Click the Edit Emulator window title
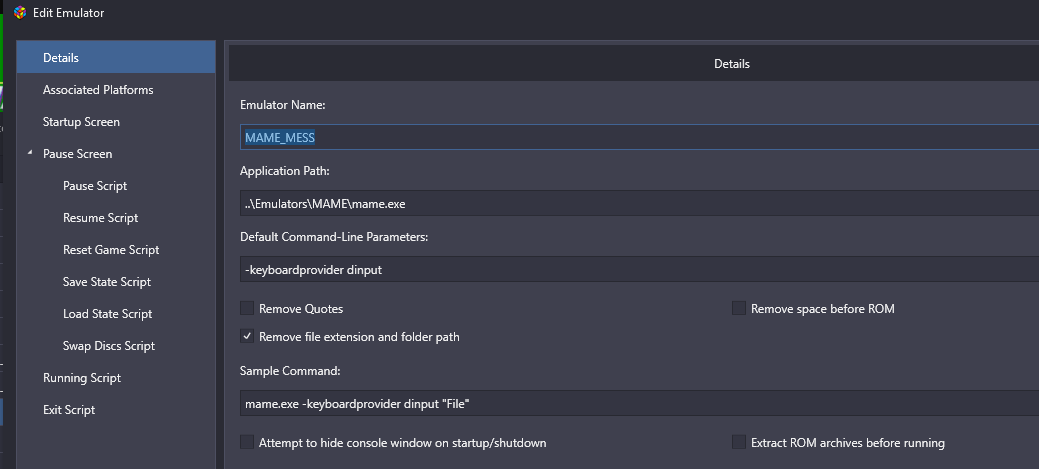 click(x=69, y=13)
